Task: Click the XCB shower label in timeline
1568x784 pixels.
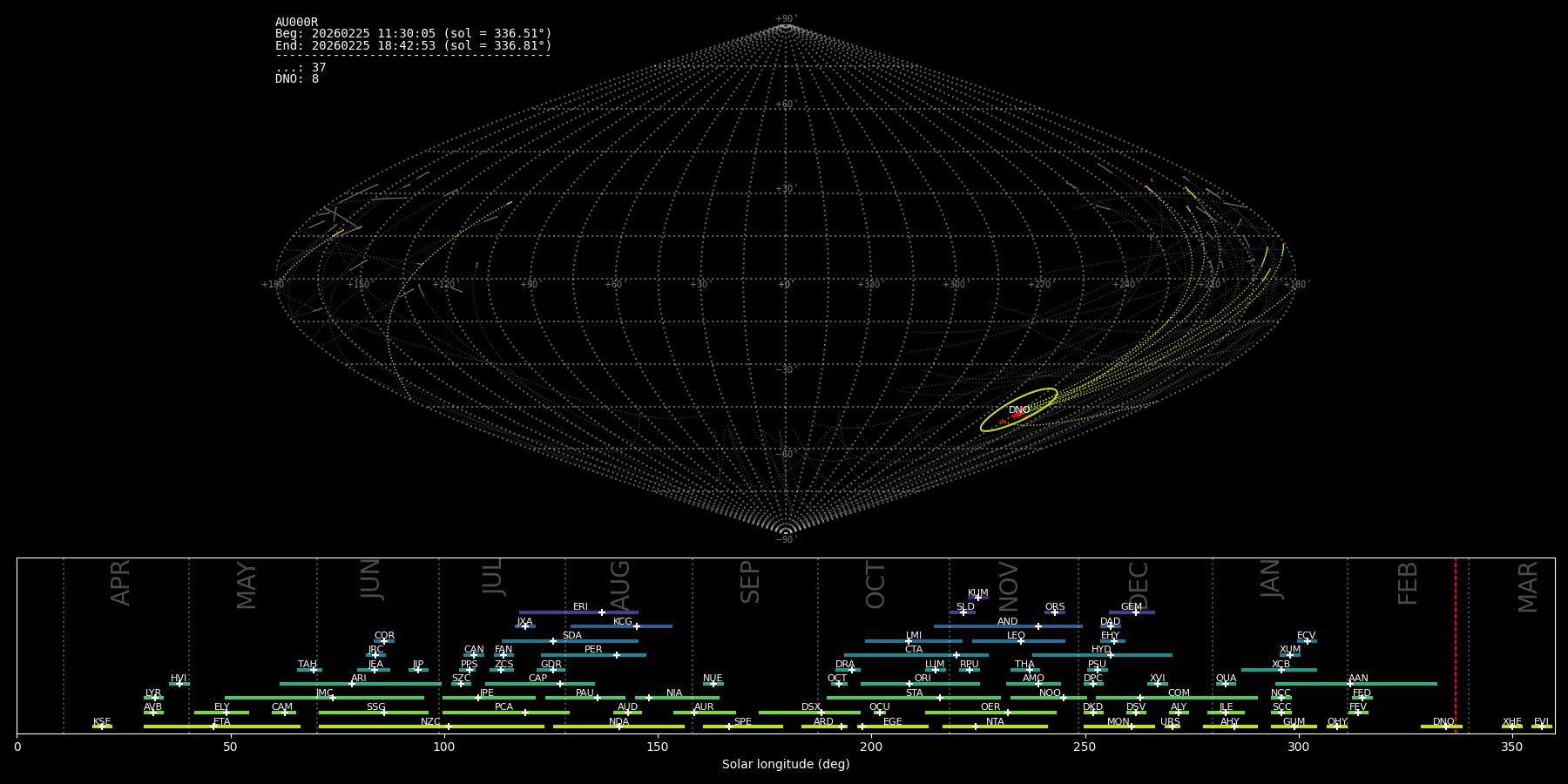Action: (x=1281, y=665)
